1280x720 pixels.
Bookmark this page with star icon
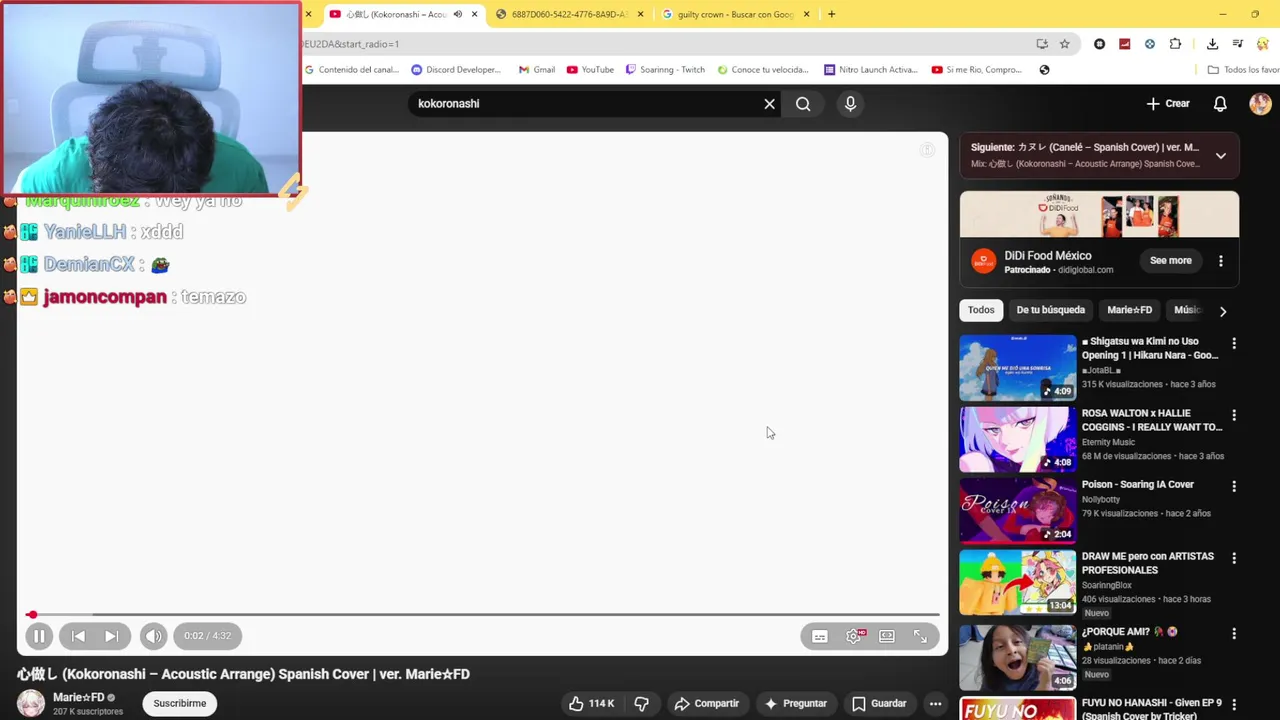click(x=1065, y=44)
